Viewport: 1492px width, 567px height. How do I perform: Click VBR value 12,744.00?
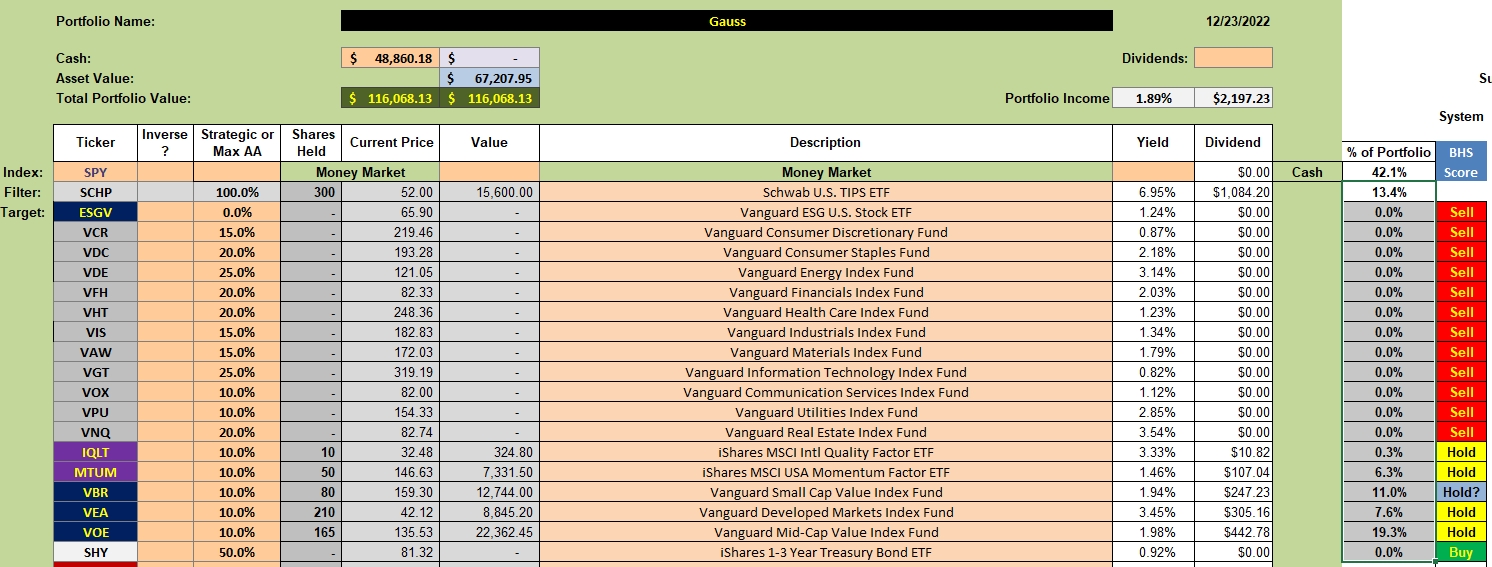click(490, 492)
